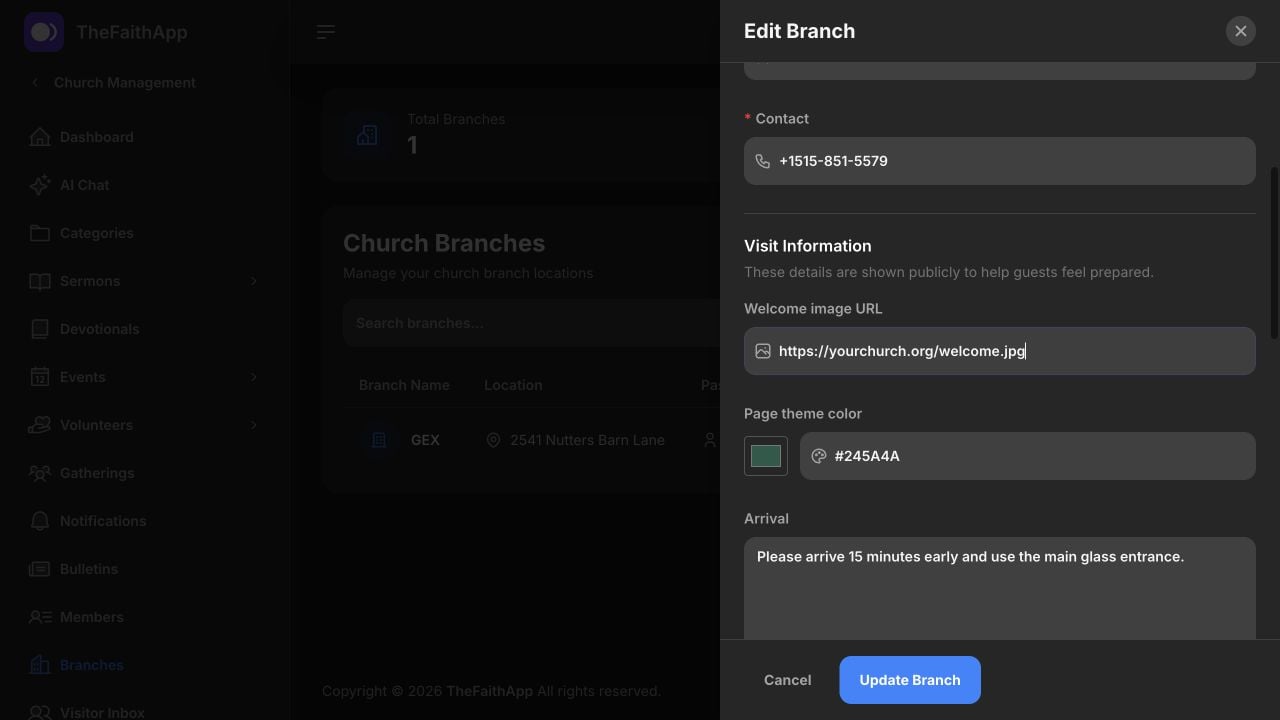1280x720 pixels.
Task: Click the Church Management back link
Action: pyautogui.click(x=125, y=82)
